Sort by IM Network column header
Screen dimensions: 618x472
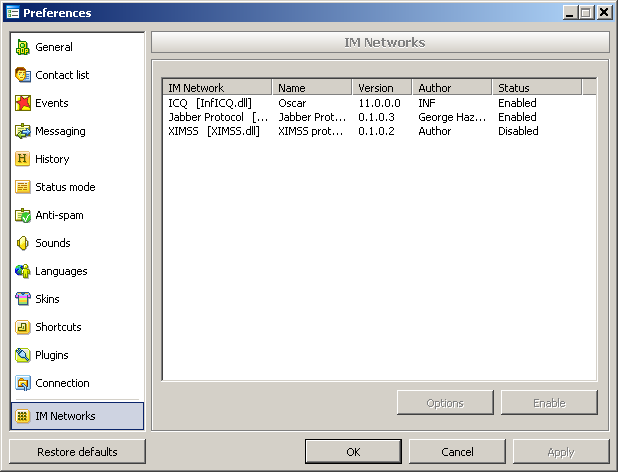click(217, 87)
